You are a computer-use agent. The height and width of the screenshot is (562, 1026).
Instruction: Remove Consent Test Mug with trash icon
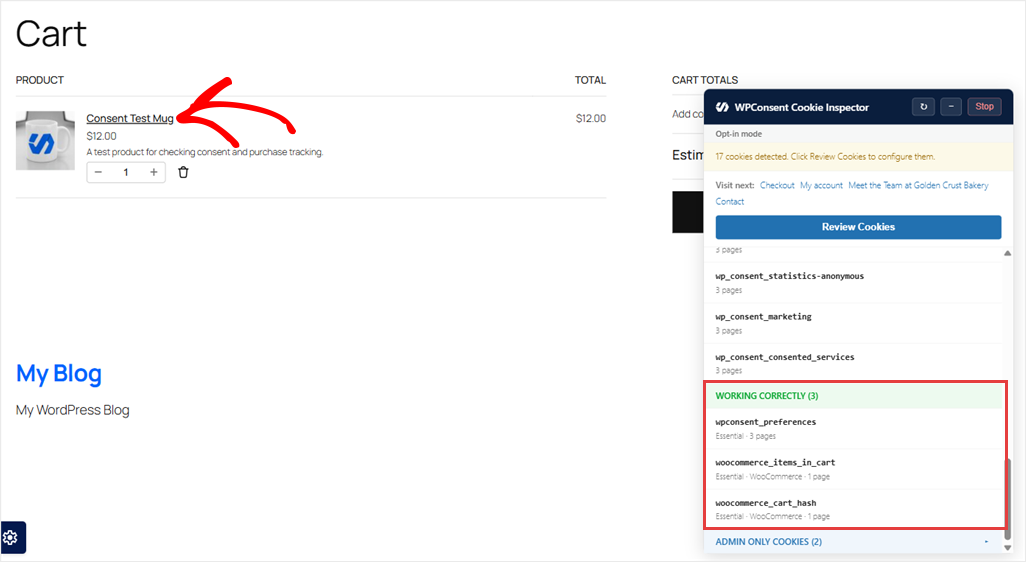pos(183,172)
